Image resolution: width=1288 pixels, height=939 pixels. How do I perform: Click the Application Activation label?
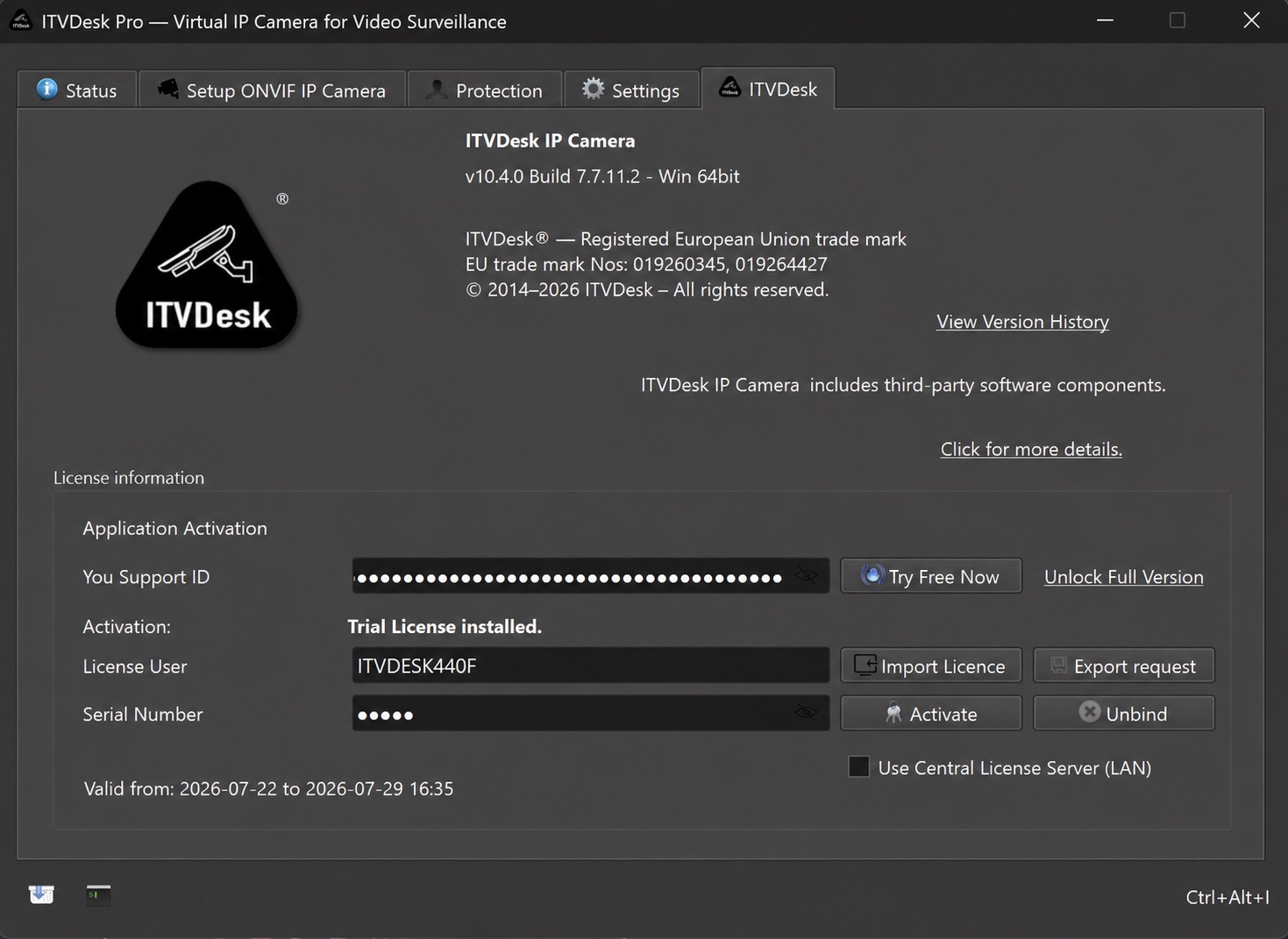click(174, 528)
